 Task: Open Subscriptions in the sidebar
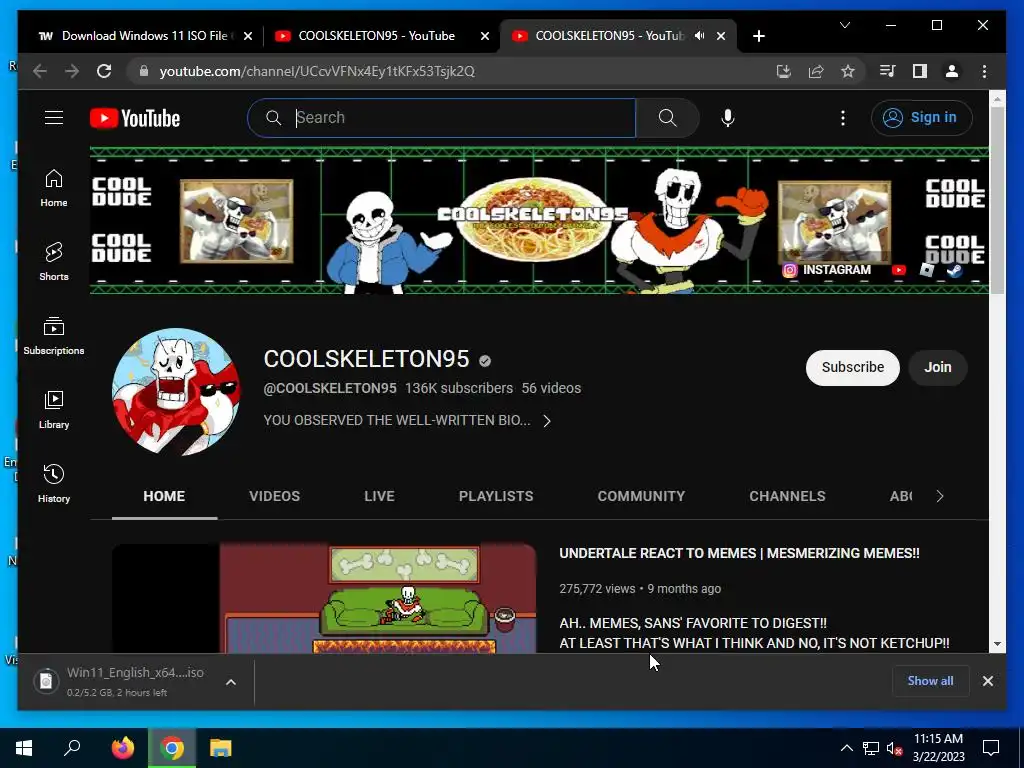[x=54, y=336]
